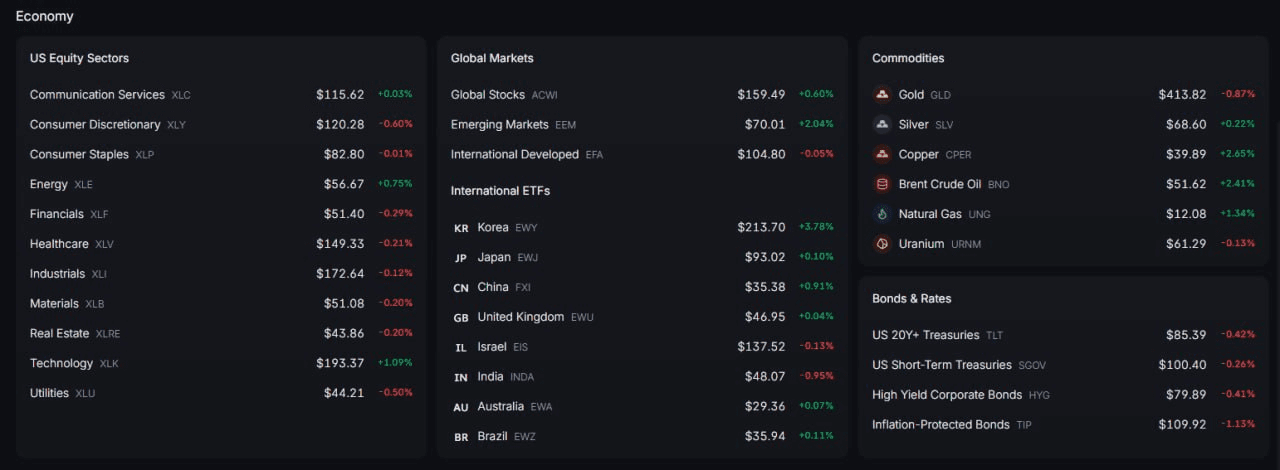The image size is (1280, 470).
Task: Open the Technology XLK sector row
Action: (x=221, y=363)
